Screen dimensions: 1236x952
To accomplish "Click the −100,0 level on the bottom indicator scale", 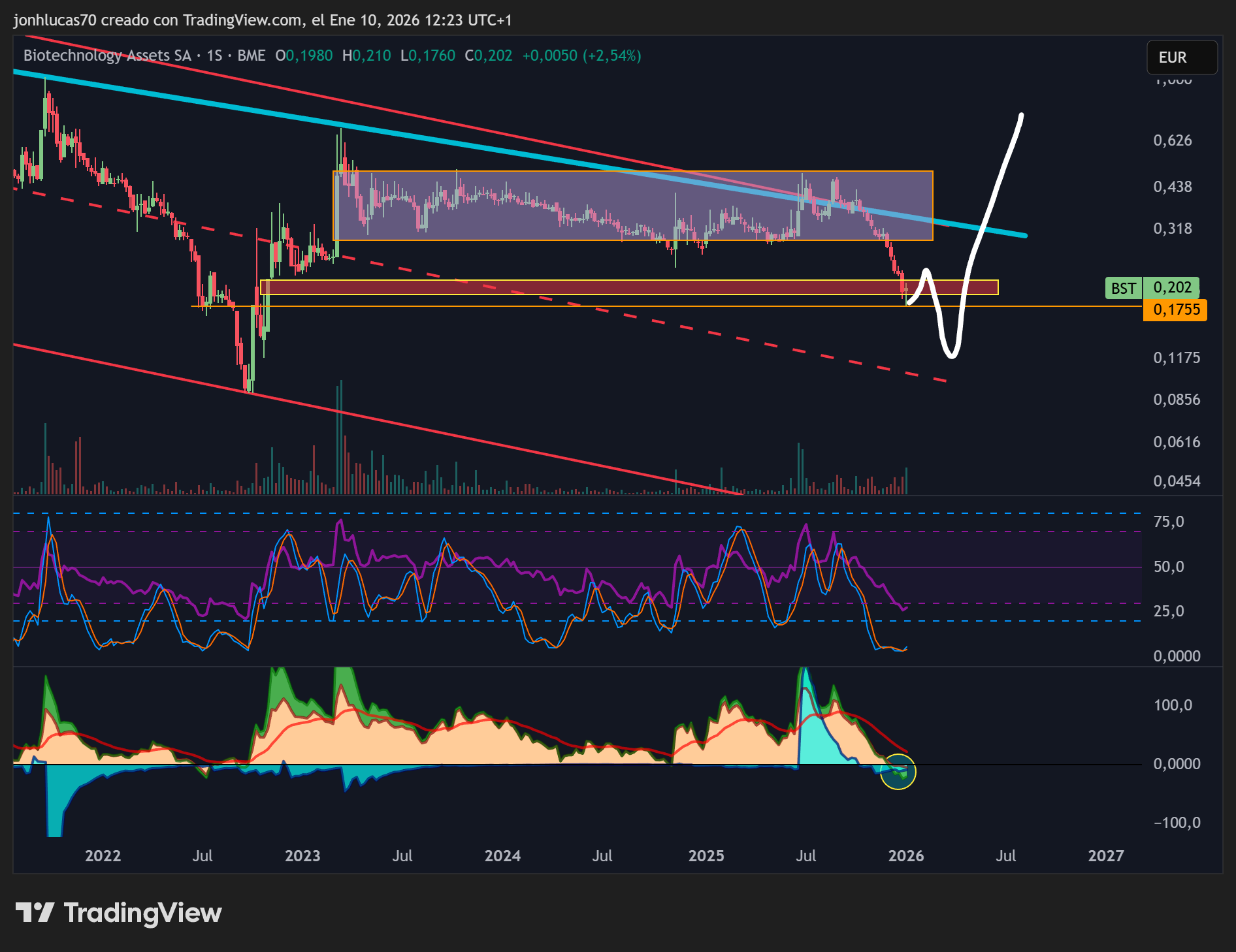I will 1177,823.
